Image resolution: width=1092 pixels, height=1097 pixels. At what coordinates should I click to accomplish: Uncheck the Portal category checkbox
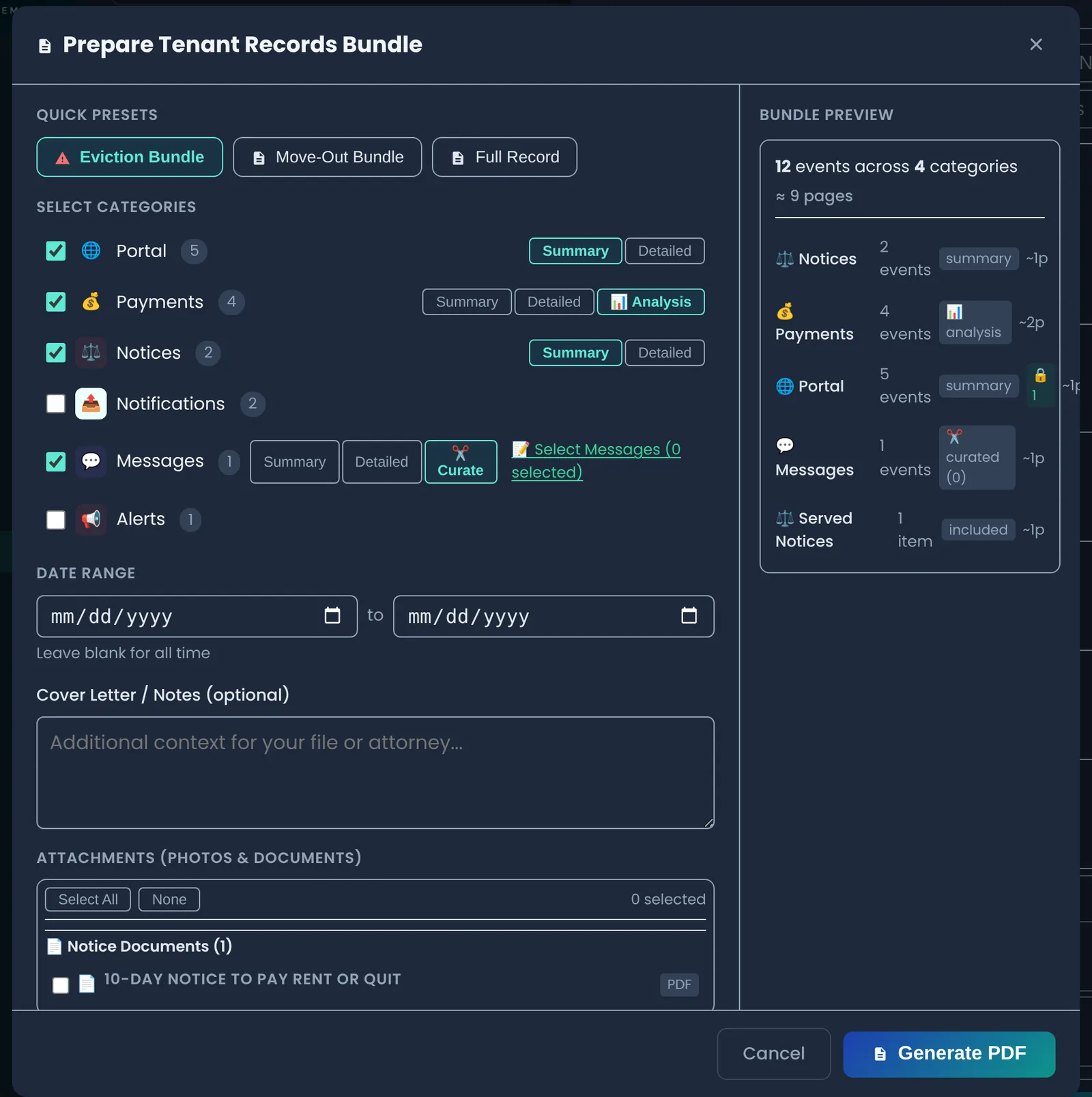coord(56,251)
